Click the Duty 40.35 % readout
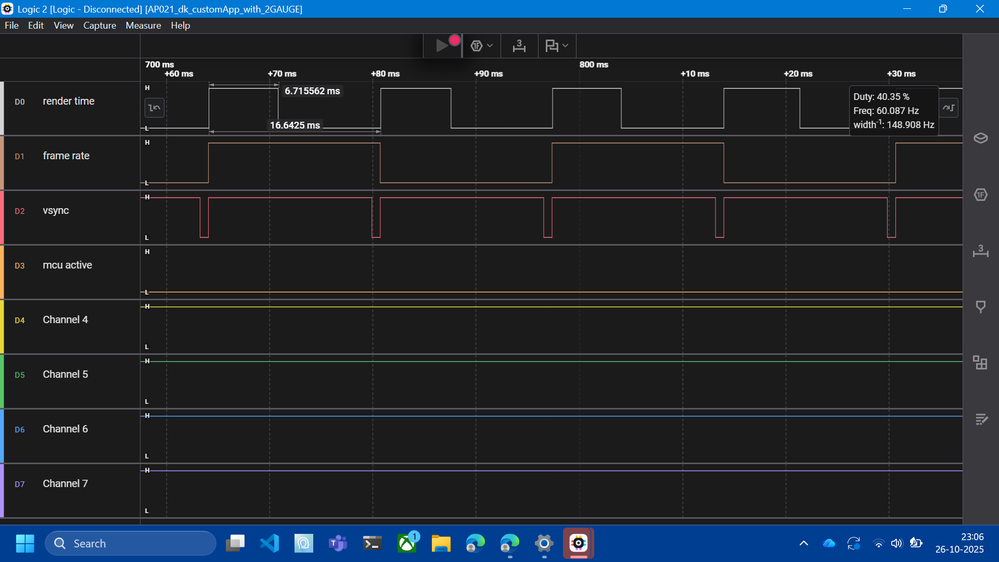This screenshot has width=999, height=562. [x=881, y=97]
